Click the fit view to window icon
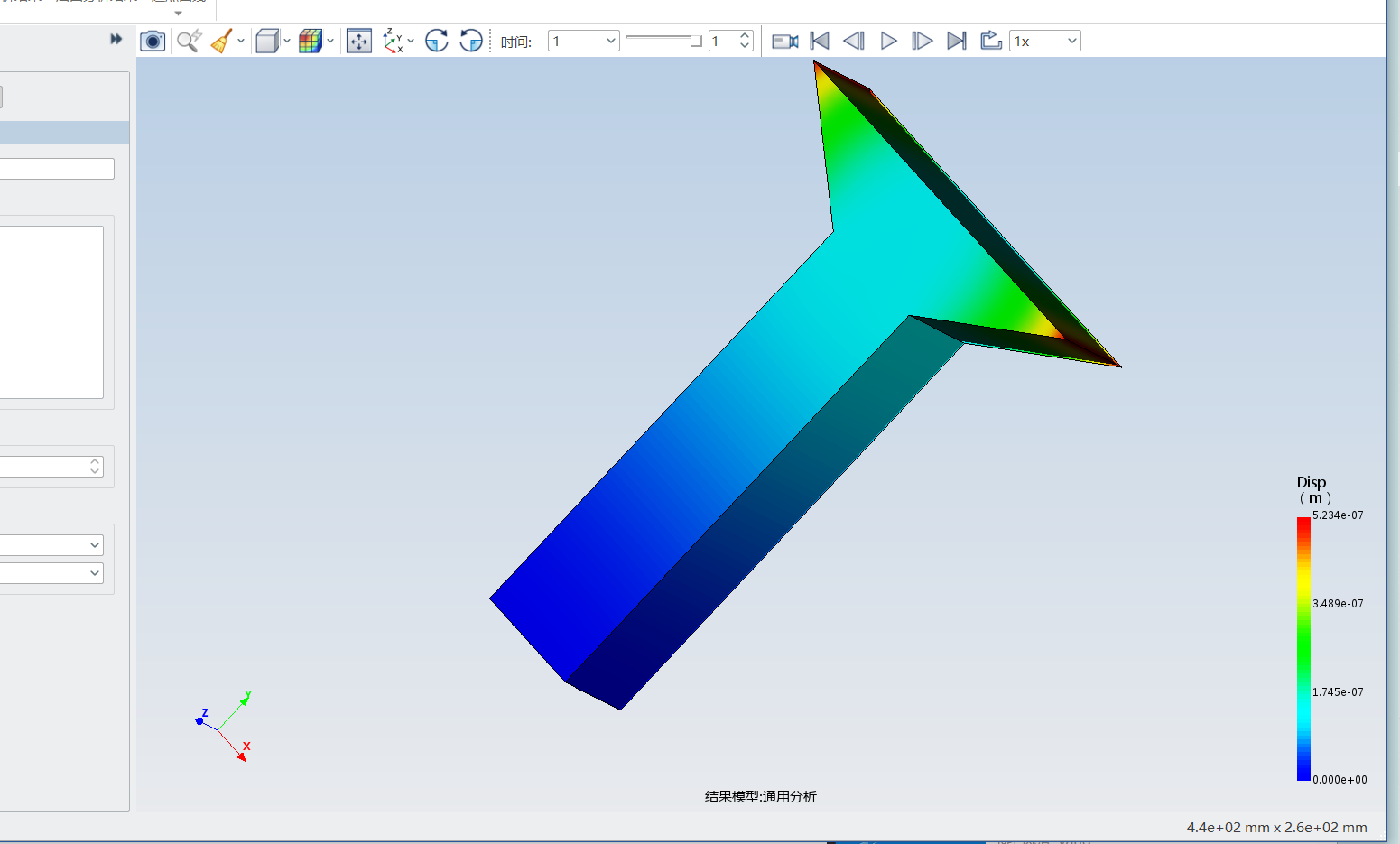The image size is (1400, 844). (x=359, y=41)
